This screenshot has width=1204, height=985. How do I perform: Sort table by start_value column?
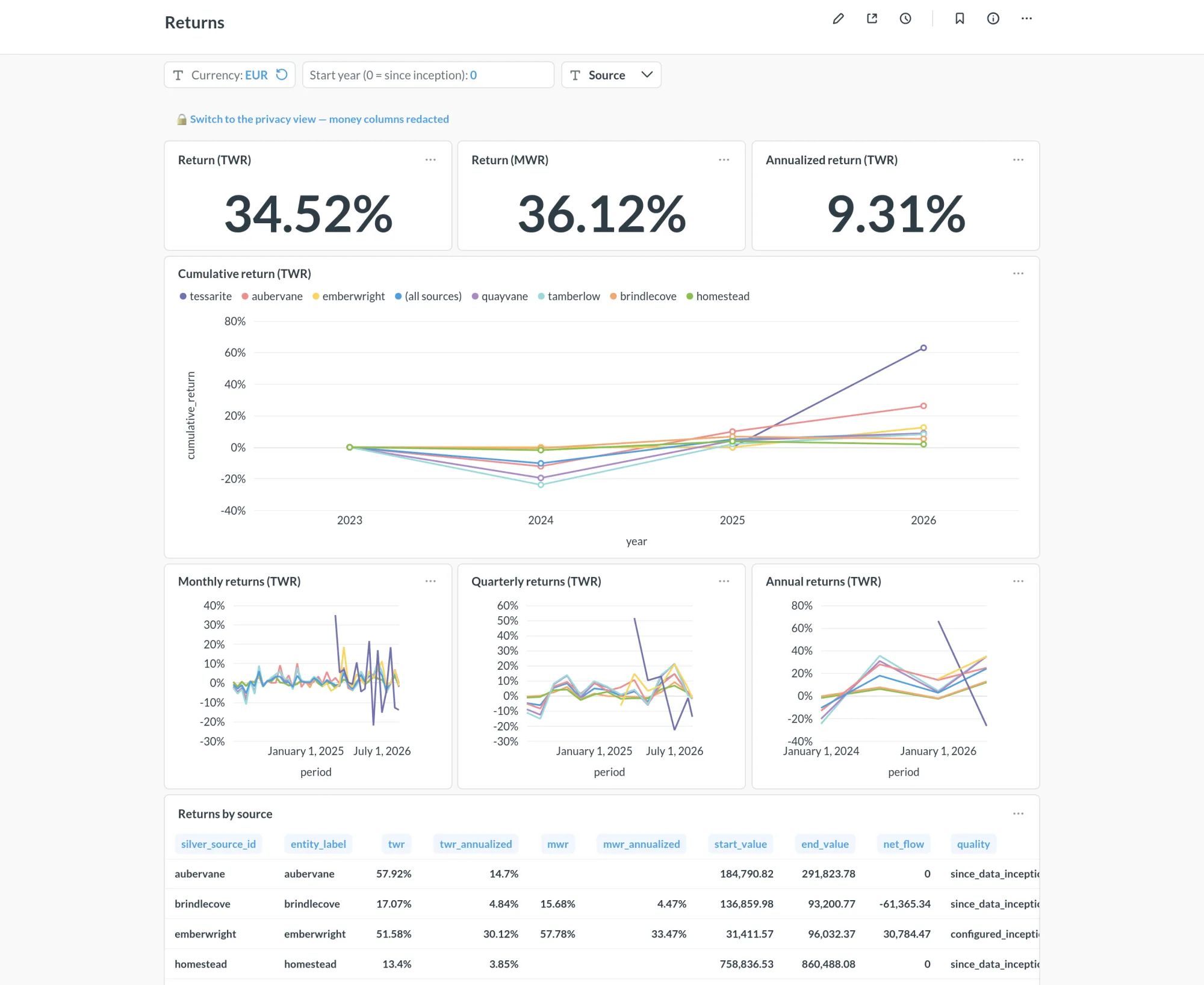(x=740, y=844)
